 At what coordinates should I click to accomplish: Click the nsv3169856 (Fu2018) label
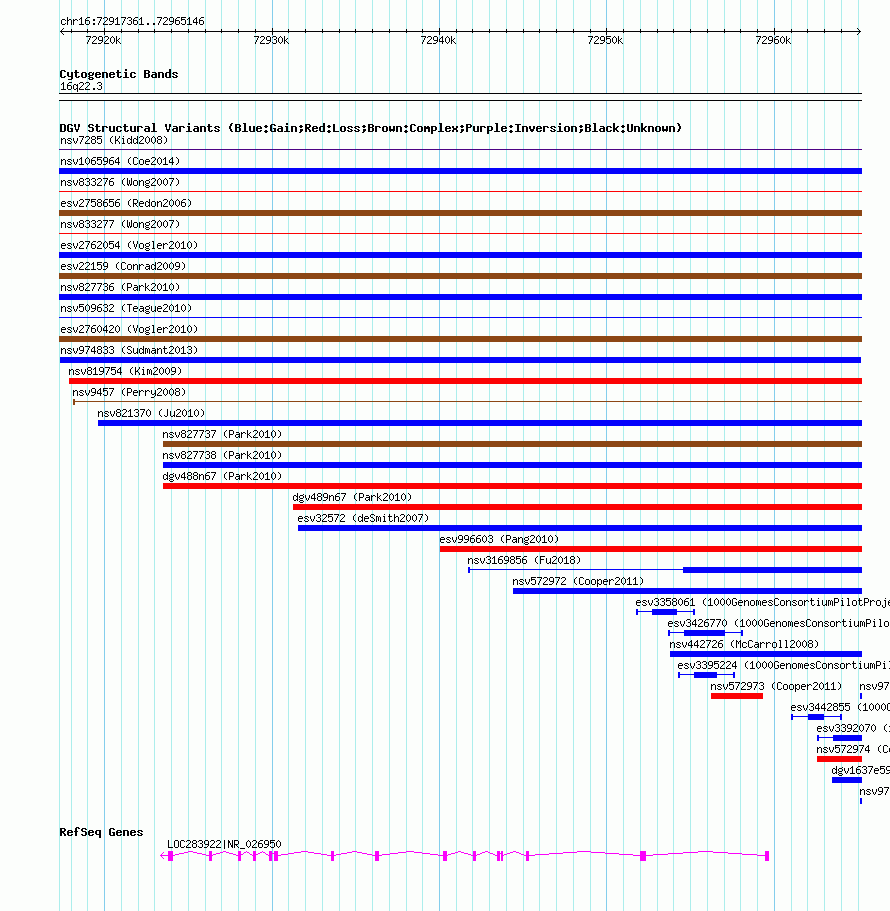[x=524, y=560]
